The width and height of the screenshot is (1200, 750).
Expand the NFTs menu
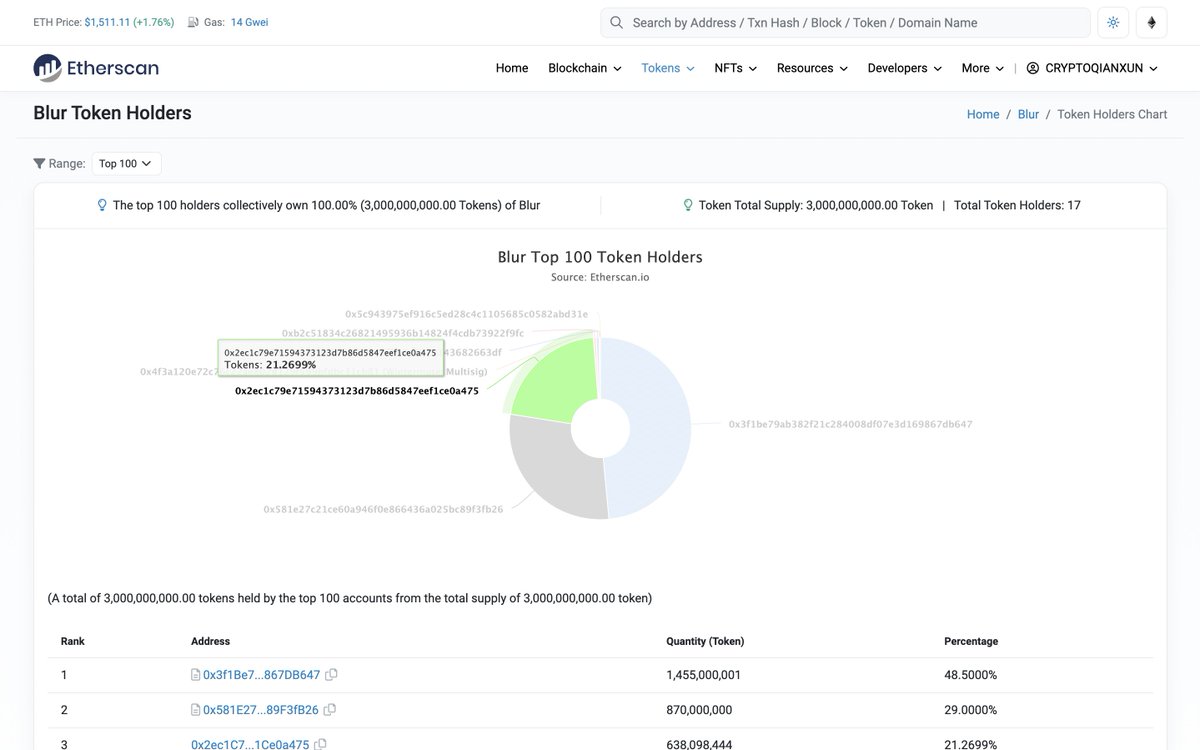point(735,68)
